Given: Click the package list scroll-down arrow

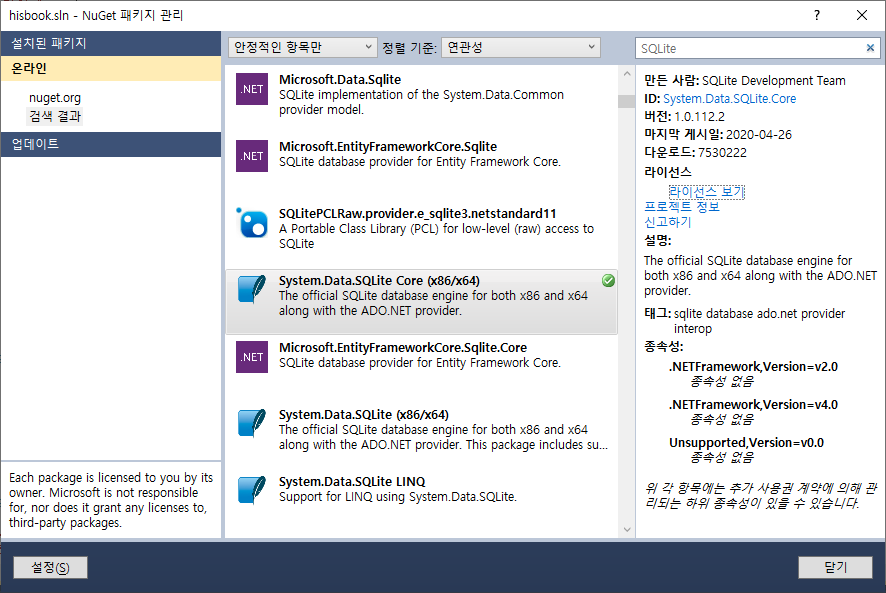Looking at the screenshot, I should (627, 530).
